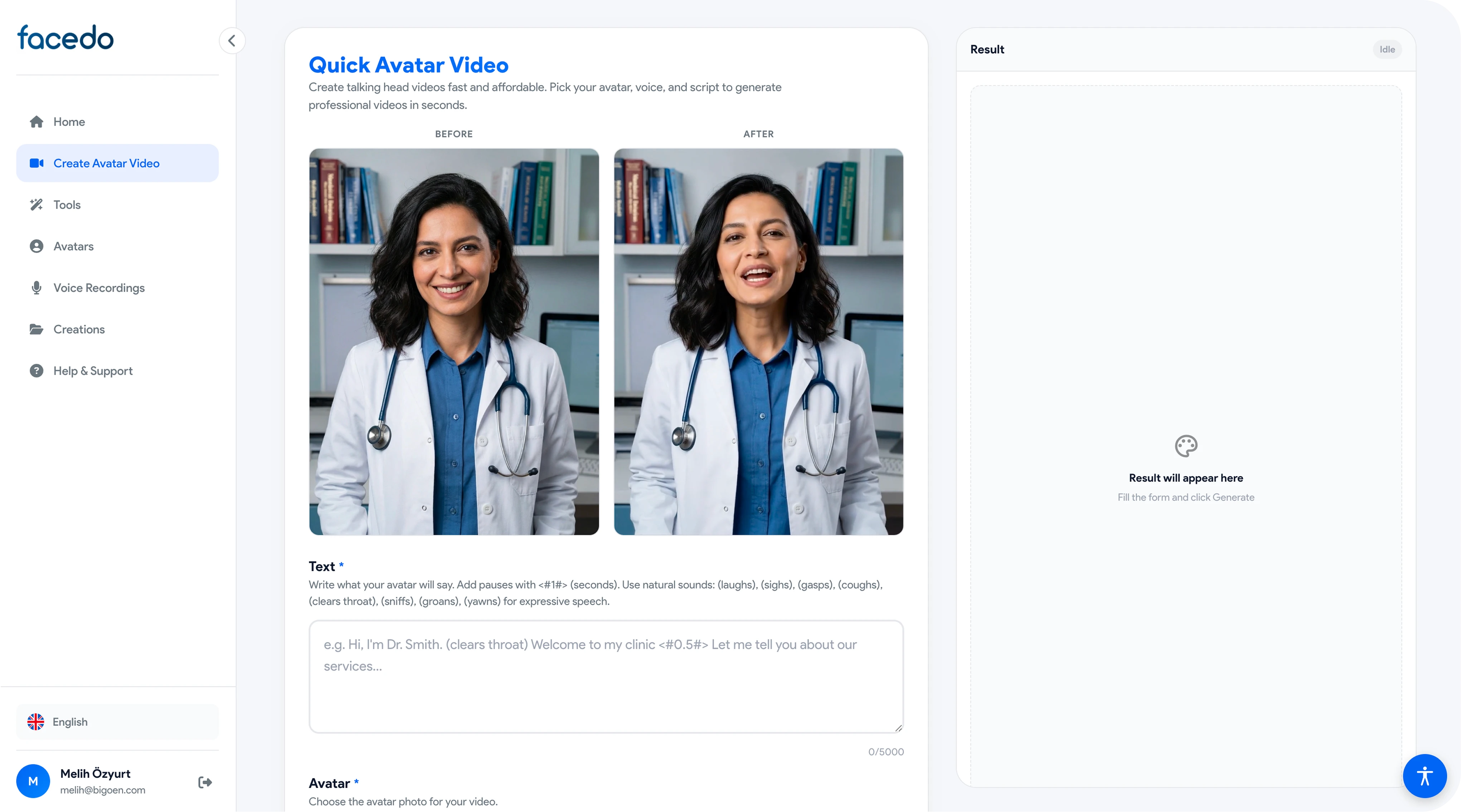Click the facedo logo
Viewport: 1462px width, 812px height.
tap(65, 38)
